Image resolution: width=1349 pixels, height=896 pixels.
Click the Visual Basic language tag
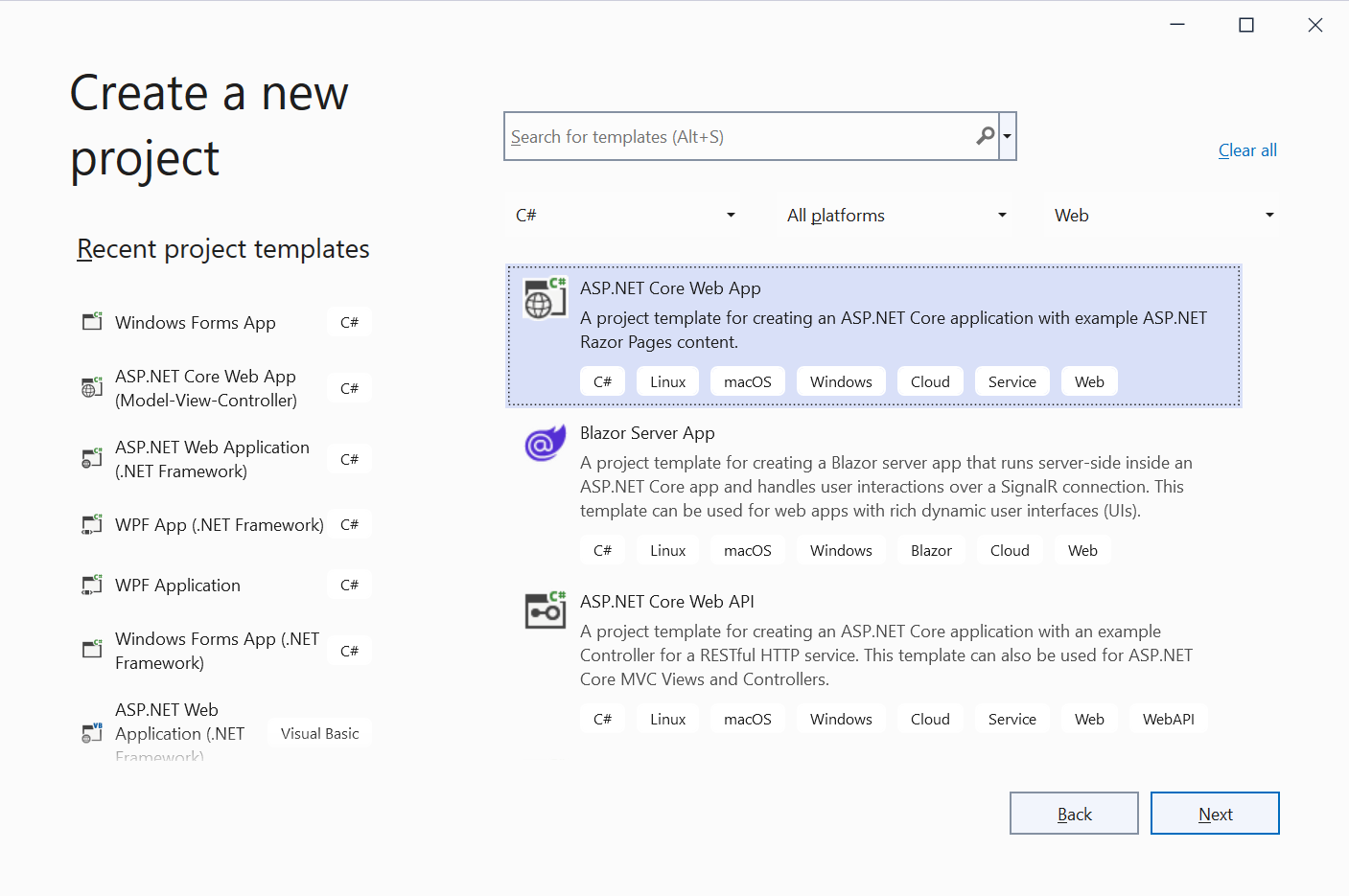(319, 733)
